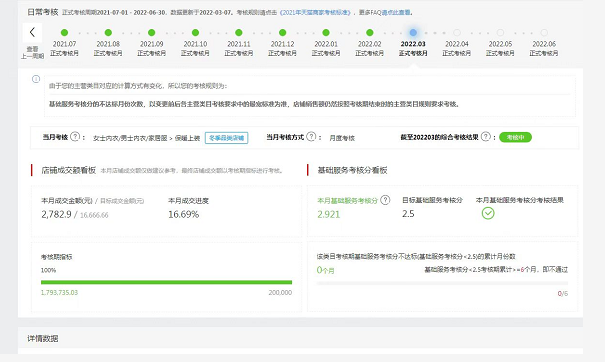Image resolution: width=605 pixels, height=362 pixels.
Task: Open help icon next to 当月考核方式
Action: [311, 136]
